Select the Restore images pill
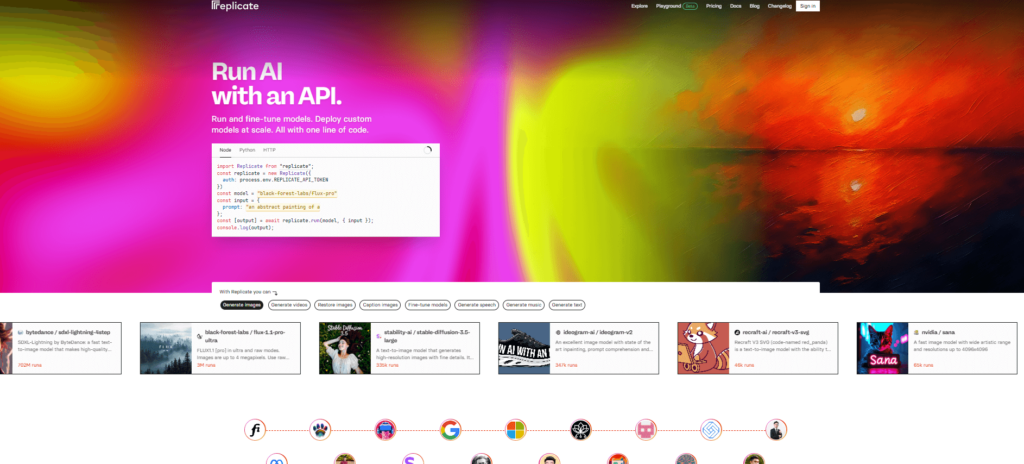This screenshot has width=1024, height=464. point(334,305)
